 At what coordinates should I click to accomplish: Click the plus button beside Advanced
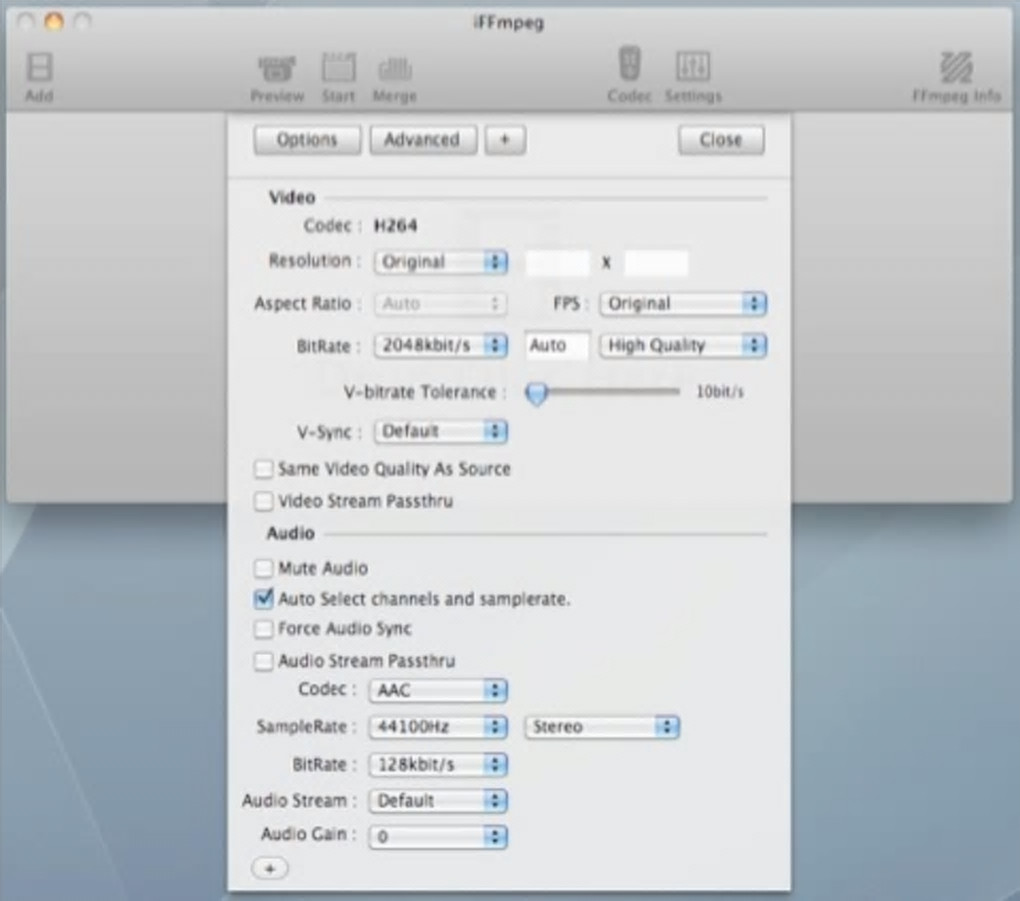pos(505,140)
